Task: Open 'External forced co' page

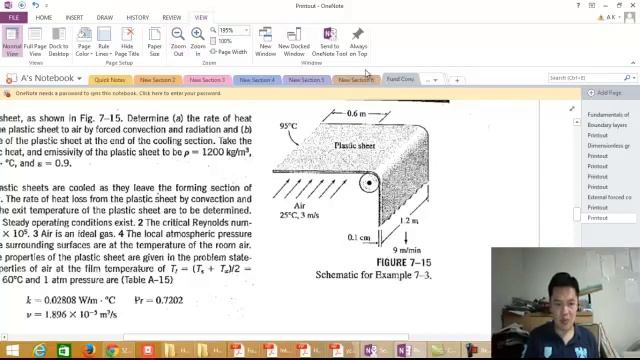Action: (609, 197)
